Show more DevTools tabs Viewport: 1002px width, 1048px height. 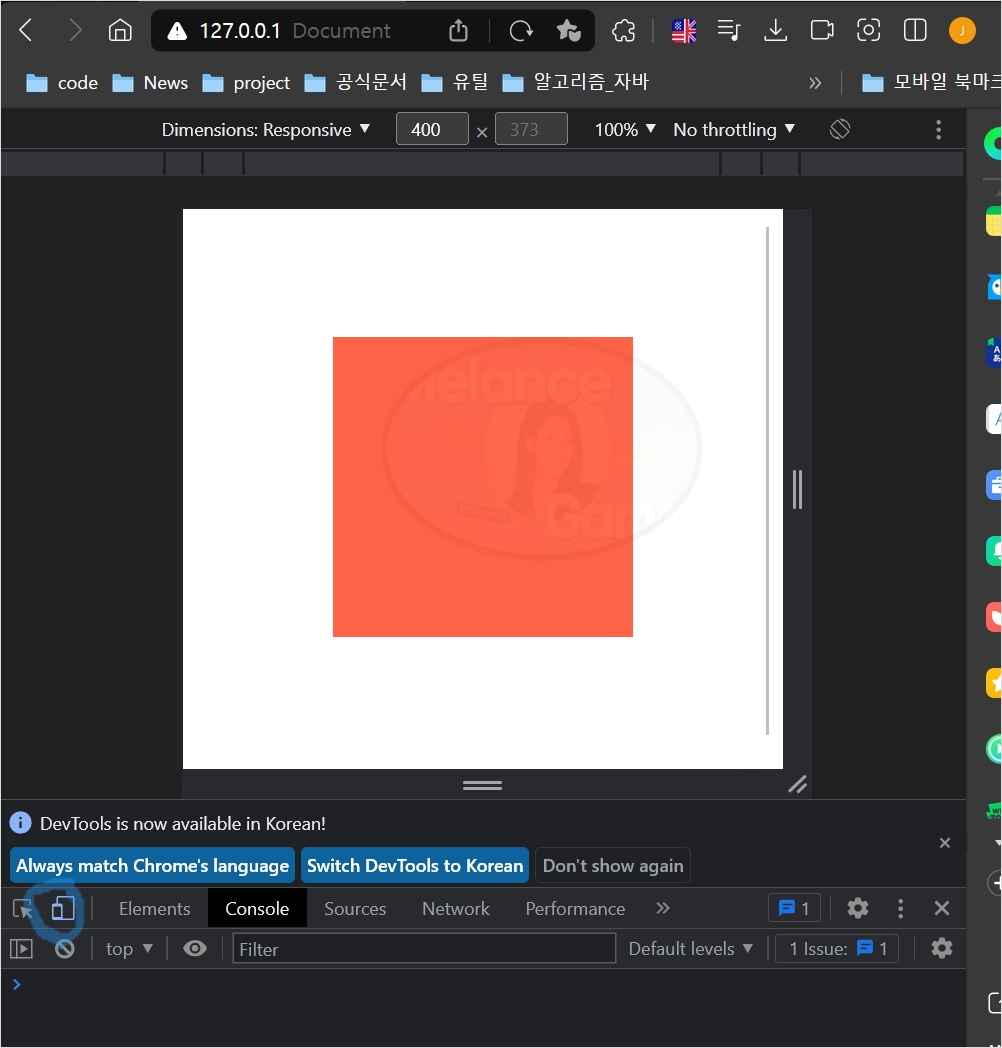pyautogui.click(x=662, y=908)
